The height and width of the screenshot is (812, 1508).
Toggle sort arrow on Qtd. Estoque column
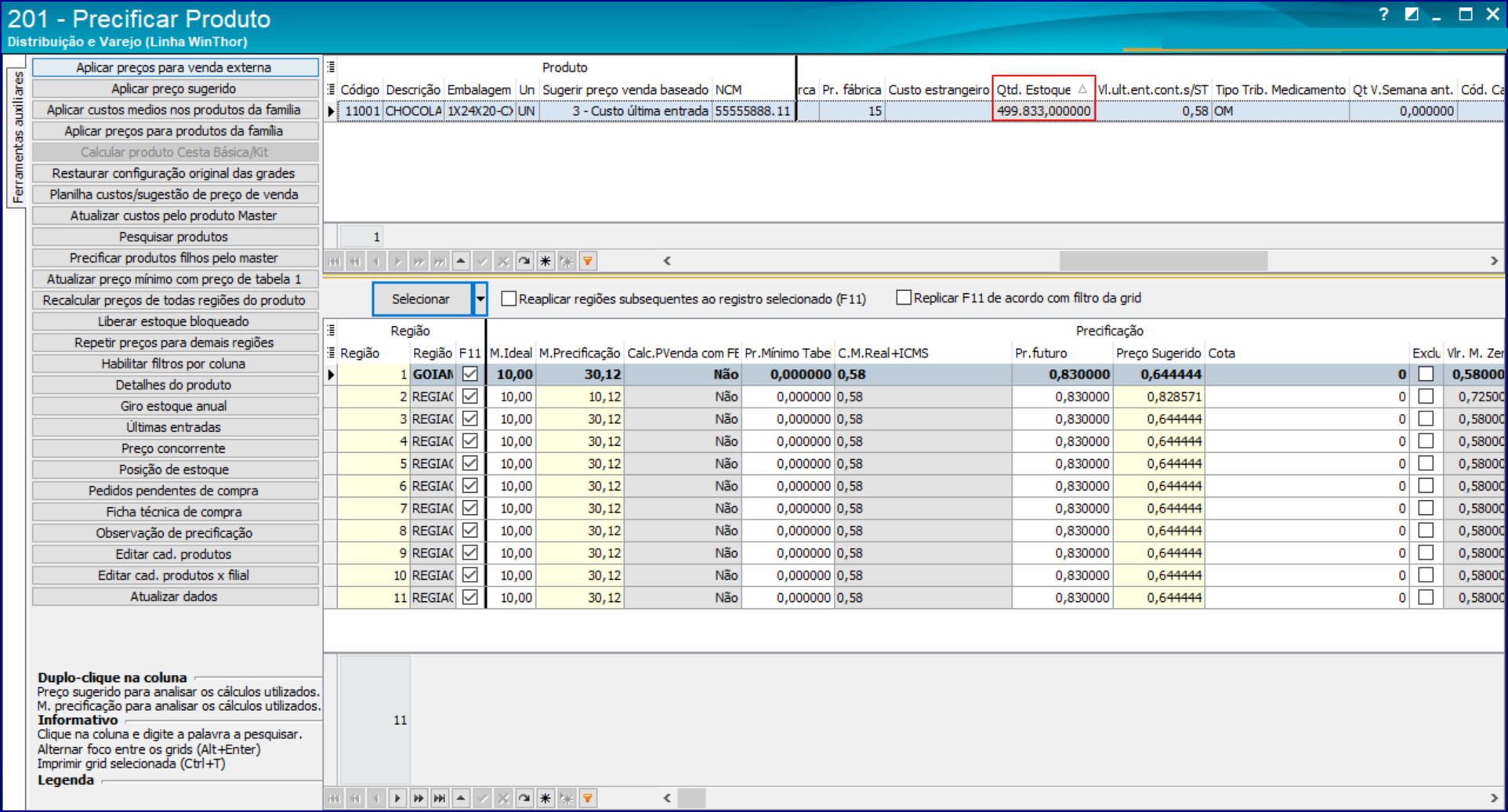click(x=1082, y=89)
